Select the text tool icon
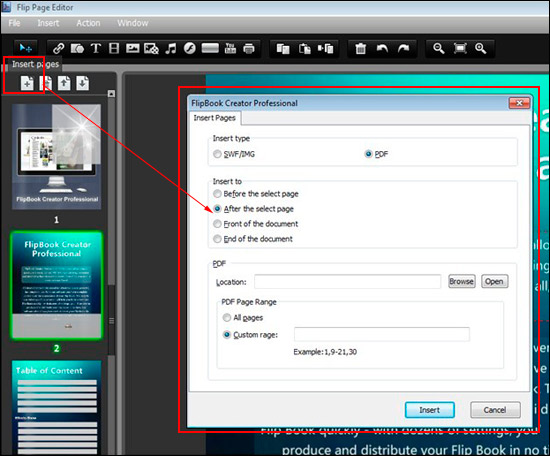The height and width of the screenshot is (456, 550). (x=96, y=48)
